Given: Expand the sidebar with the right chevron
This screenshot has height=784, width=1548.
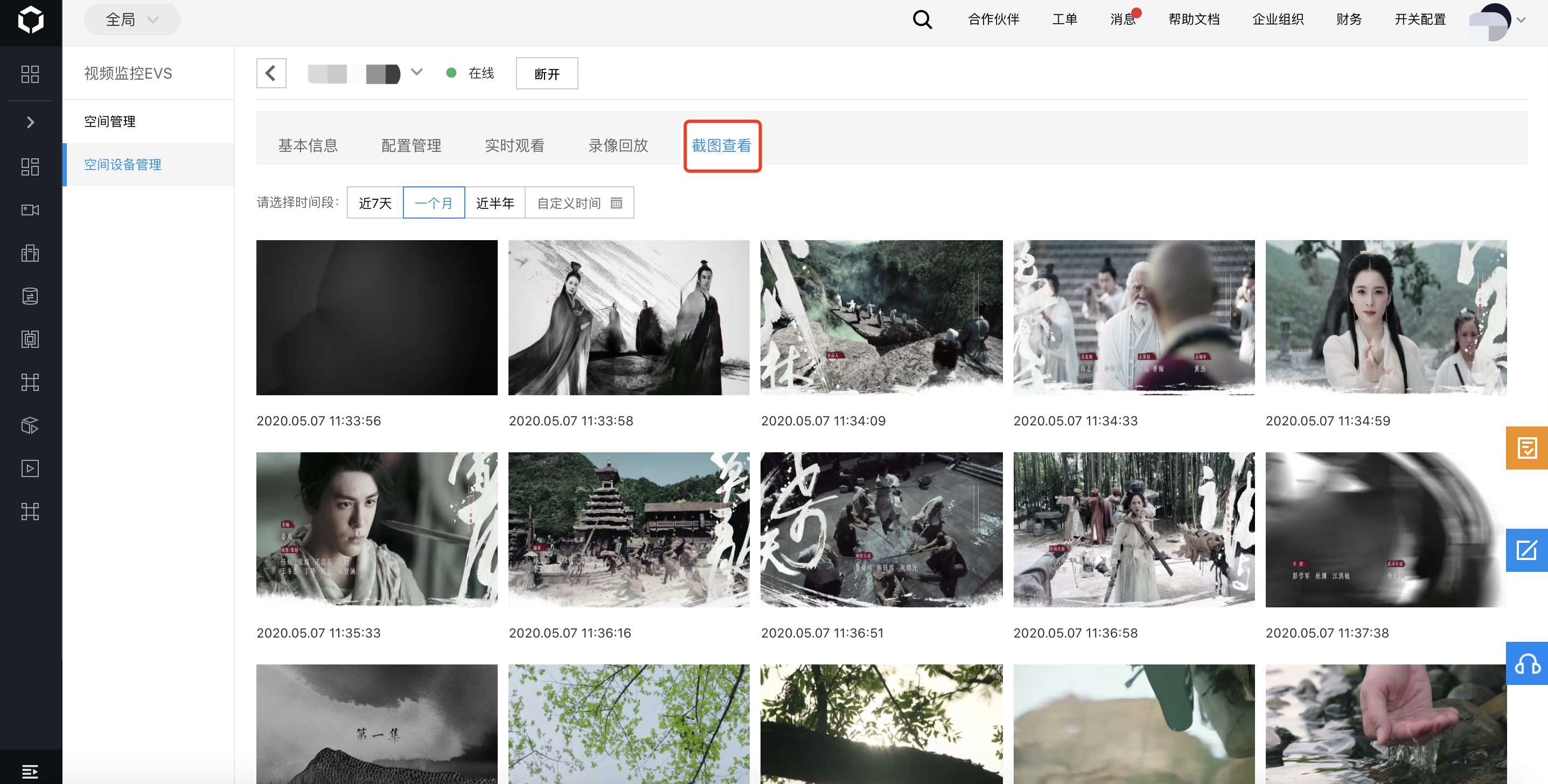Looking at the screenshot, I should (x=30, y=123).
